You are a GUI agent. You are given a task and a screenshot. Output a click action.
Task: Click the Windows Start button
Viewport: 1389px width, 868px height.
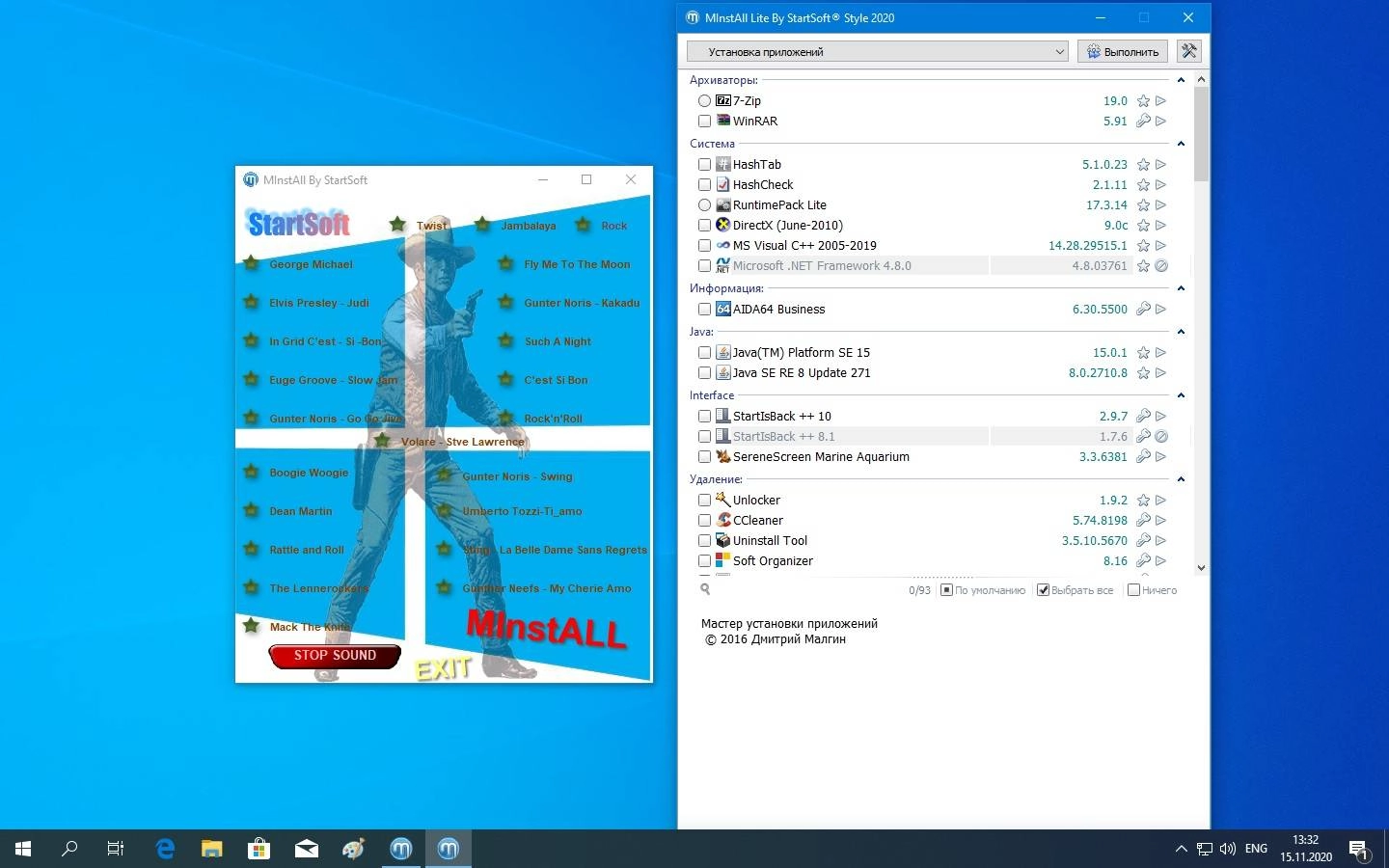pos(23,849)
